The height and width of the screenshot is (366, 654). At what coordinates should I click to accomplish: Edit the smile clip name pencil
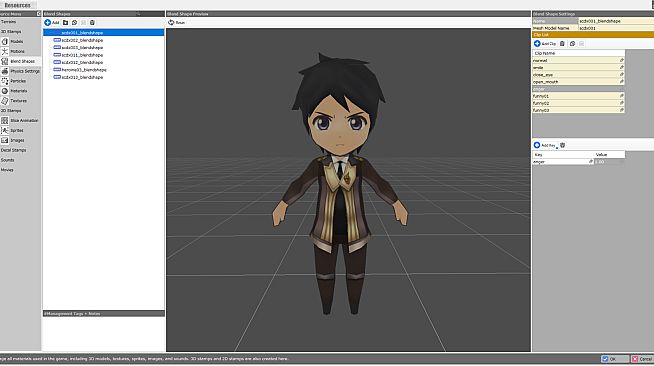621,68
